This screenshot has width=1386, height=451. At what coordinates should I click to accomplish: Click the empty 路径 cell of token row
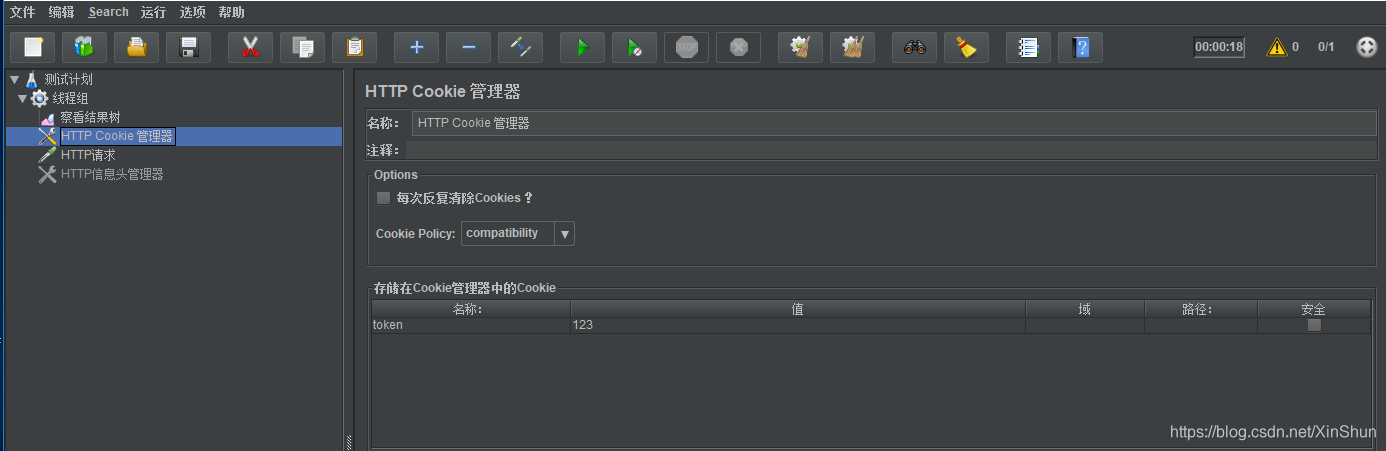click(x=1201, y=325)
